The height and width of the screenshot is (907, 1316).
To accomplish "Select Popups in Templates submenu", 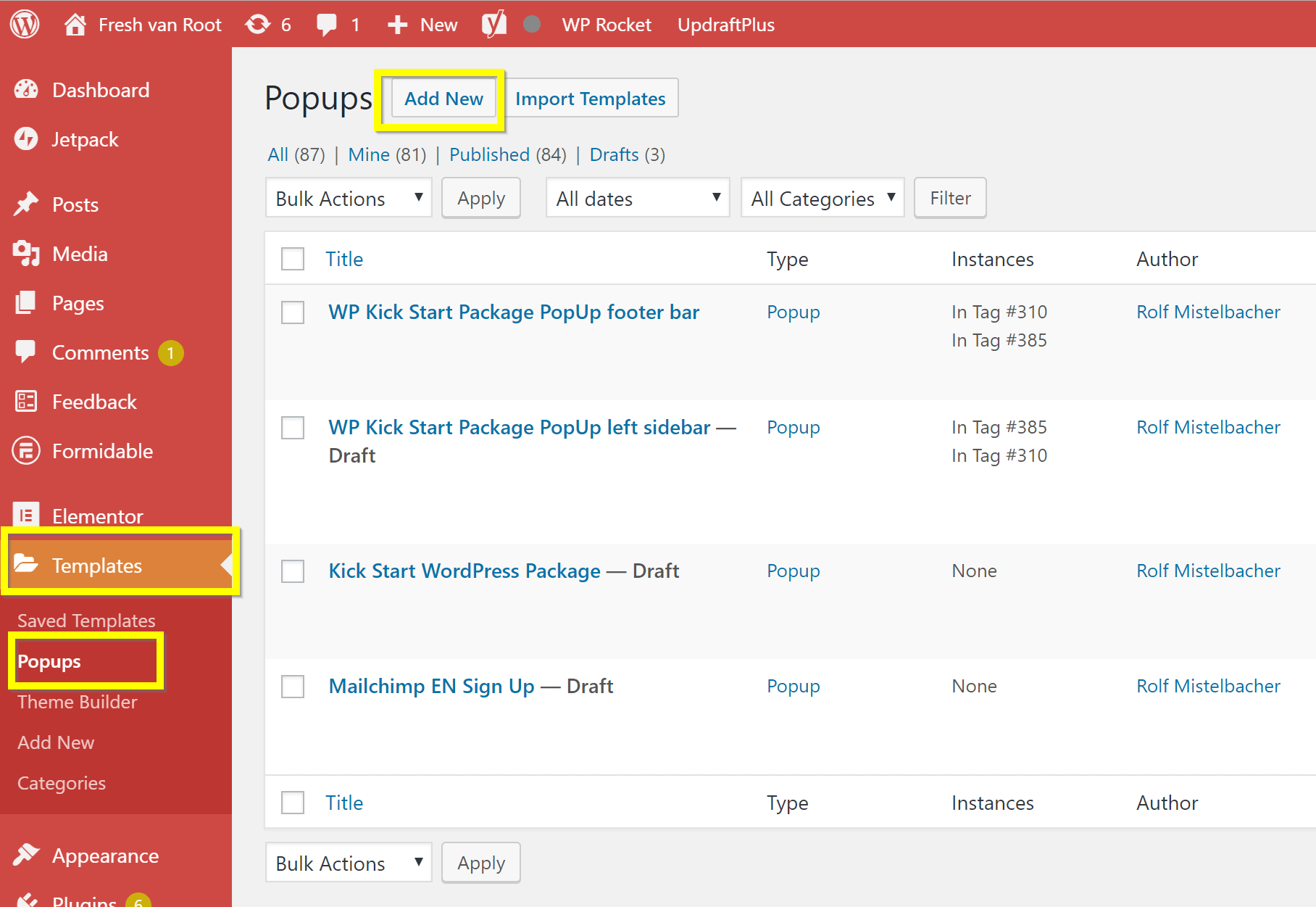I will point(49,661).
